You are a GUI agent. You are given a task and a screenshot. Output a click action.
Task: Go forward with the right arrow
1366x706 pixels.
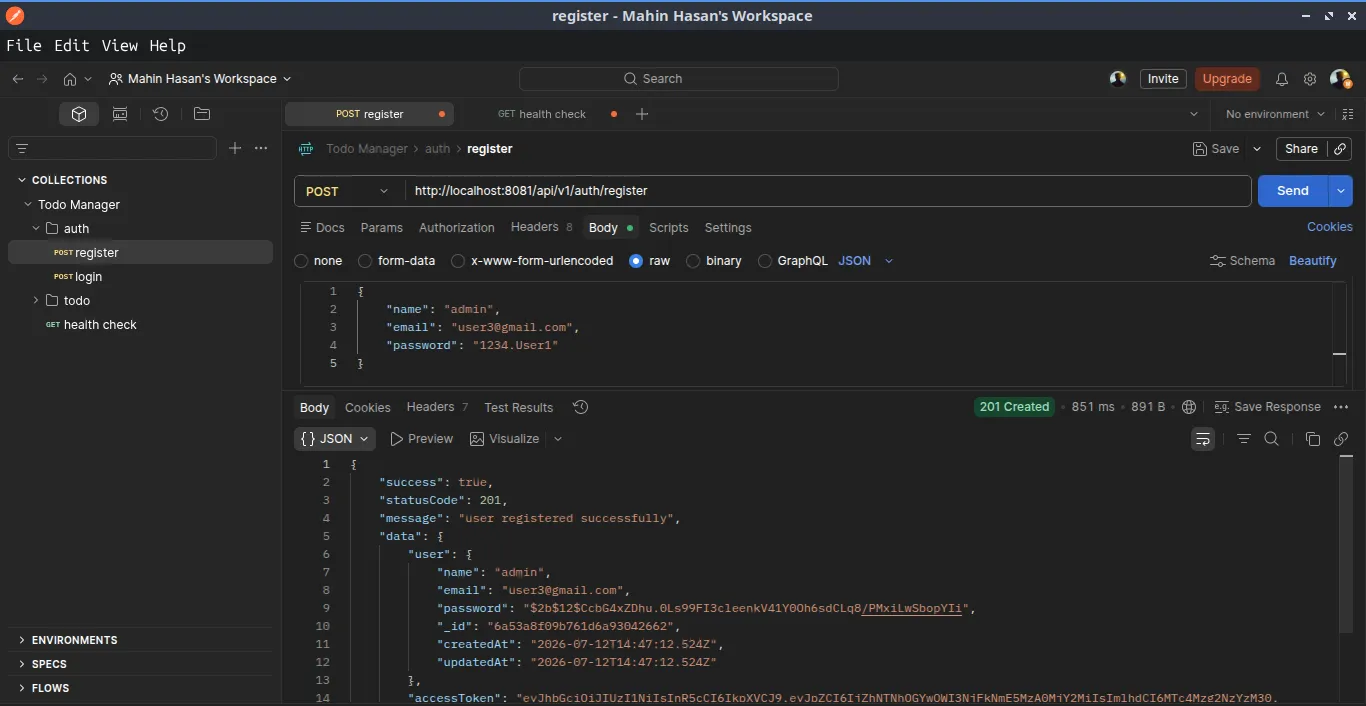(x=42, y=79)
